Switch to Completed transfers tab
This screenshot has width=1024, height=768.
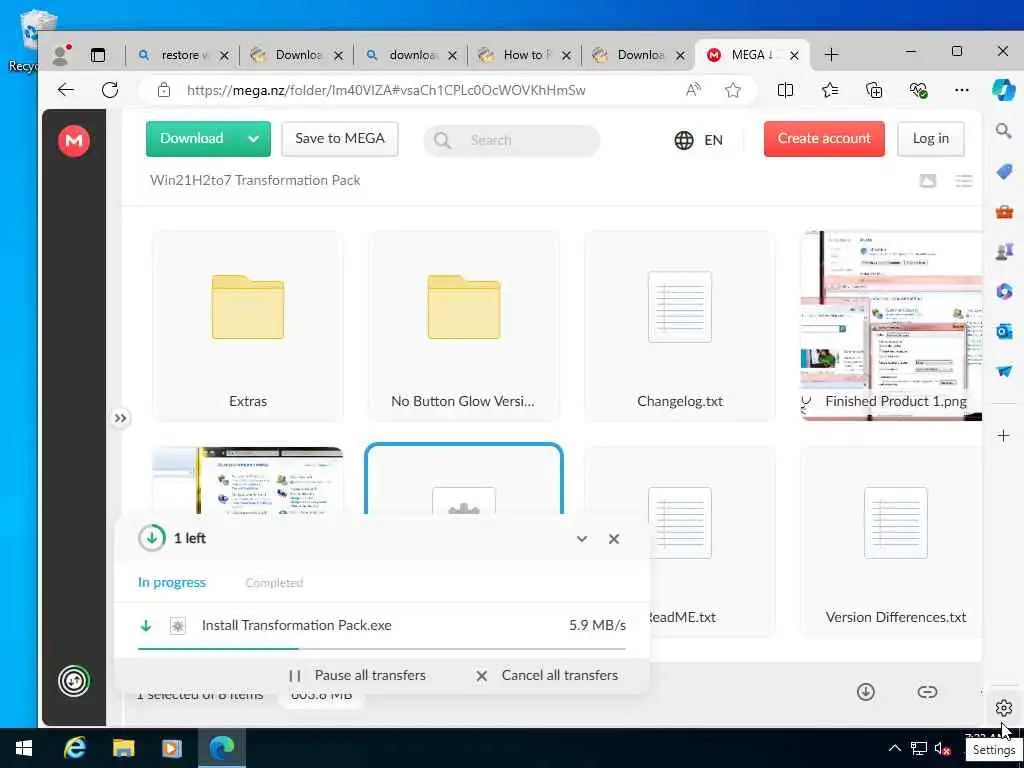(x=274, y=583)
